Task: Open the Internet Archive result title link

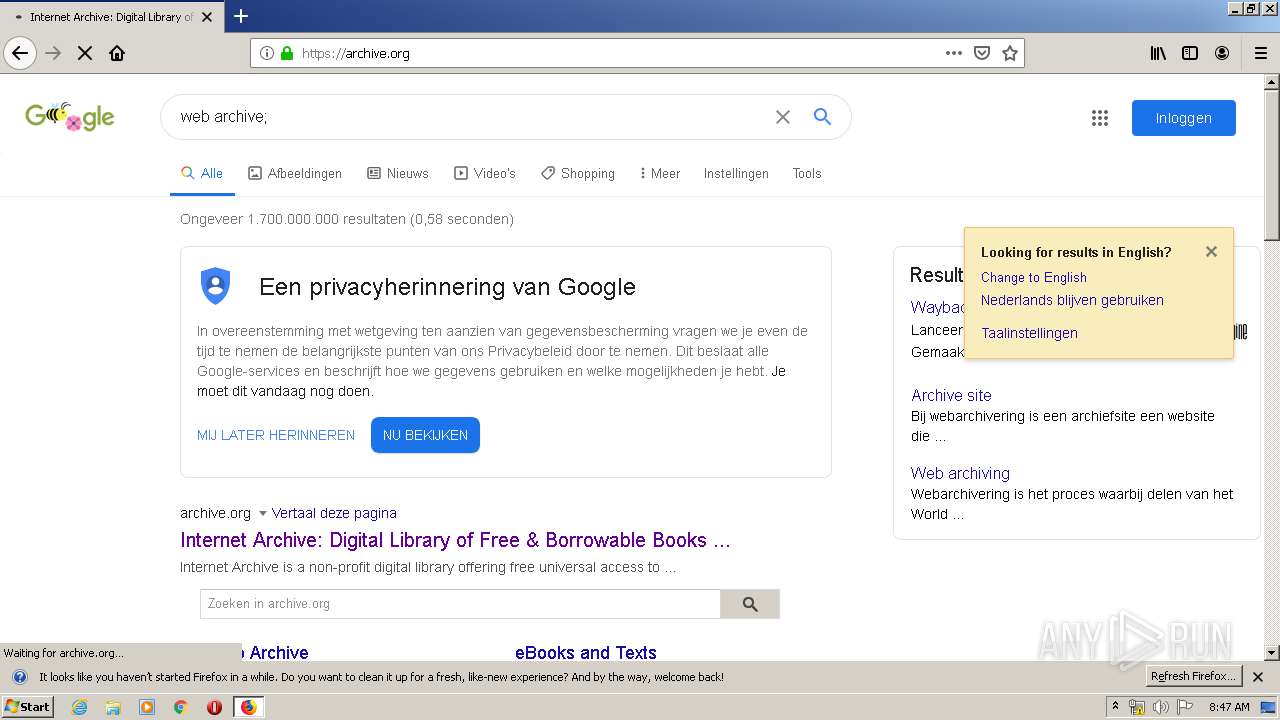Action: tap(455, 540)
